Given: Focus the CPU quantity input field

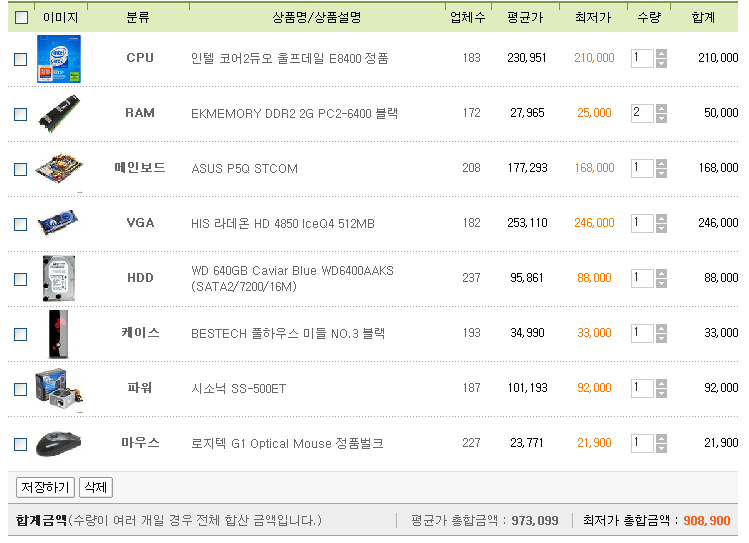Looking at the screenshot, I should click(642, 58).
